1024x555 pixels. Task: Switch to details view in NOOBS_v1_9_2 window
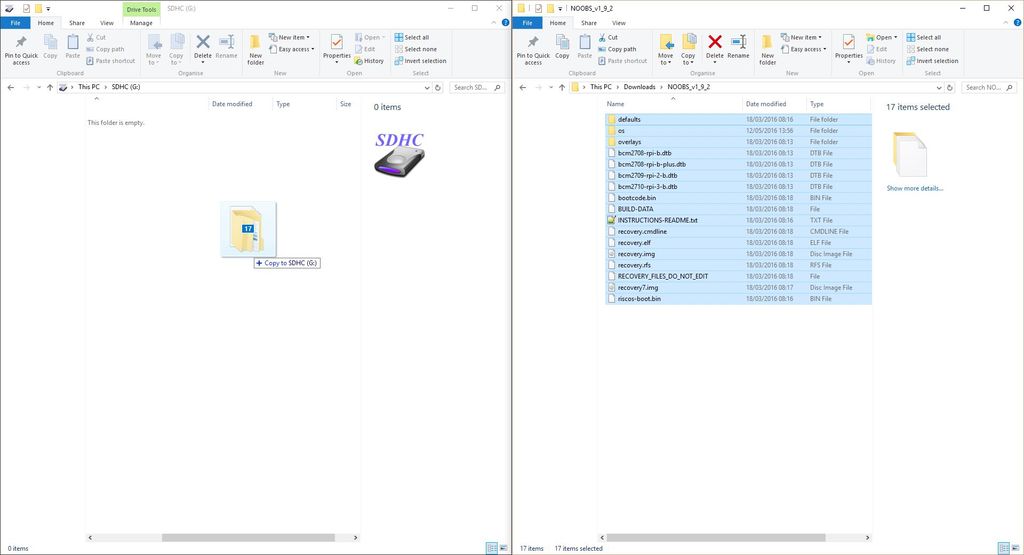pyautogui.click(x=1004, y=548)
